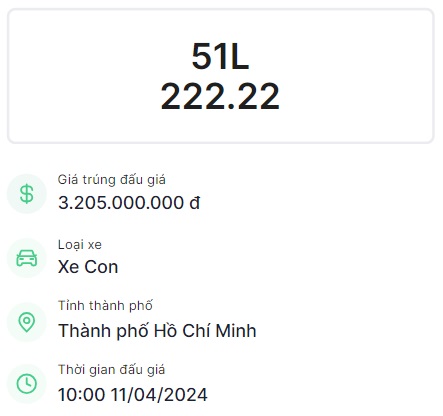Click the 'Tỉnh thành phố' label
The height and width of the screenshot is (416, 443).
(x=105, y=306)
